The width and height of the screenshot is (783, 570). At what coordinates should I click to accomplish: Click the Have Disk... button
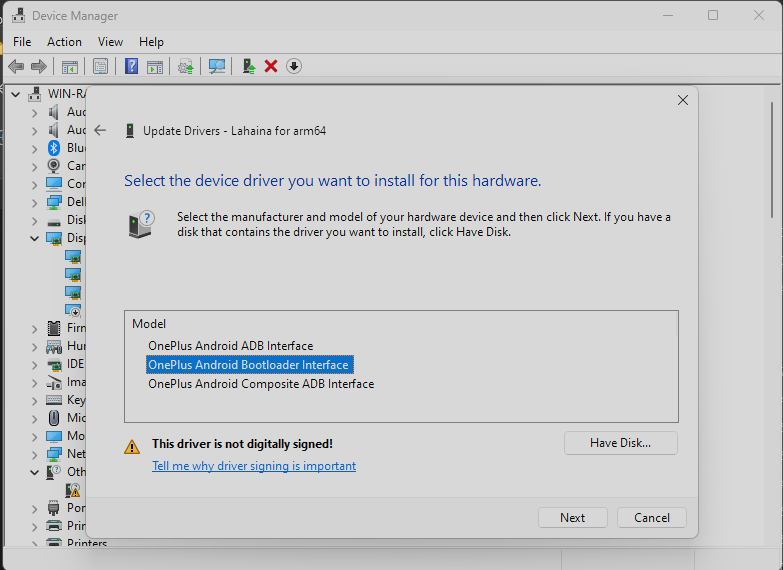[x=621, y=443]
